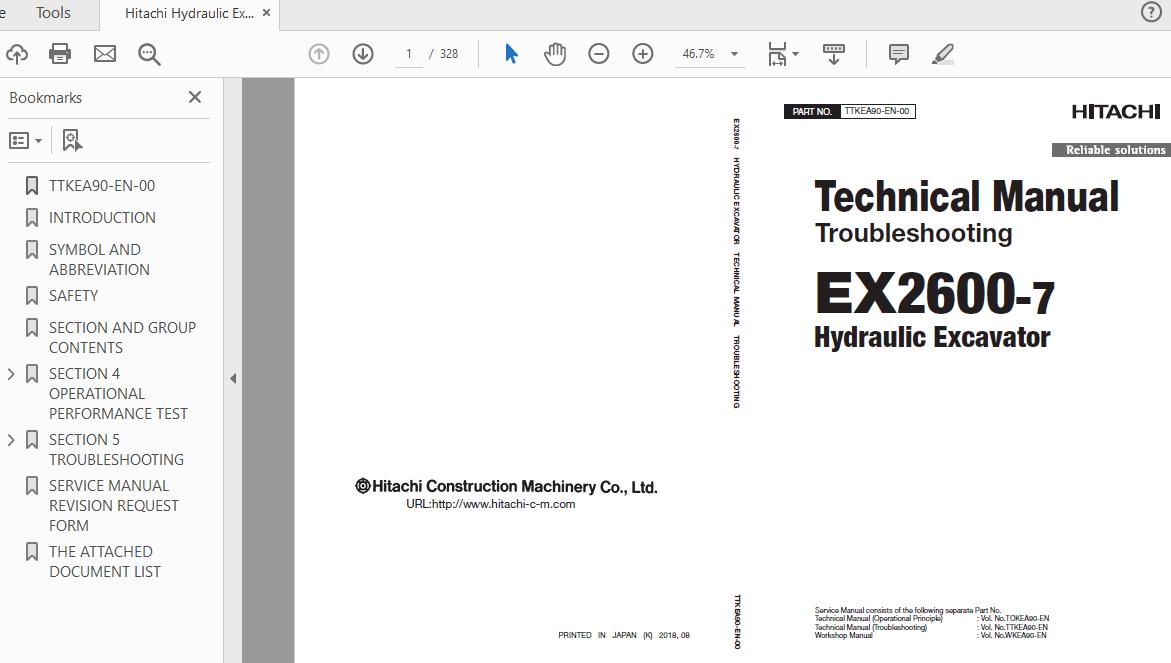
Task: Open the SAFETY bookmark
Action: (73, 296)
